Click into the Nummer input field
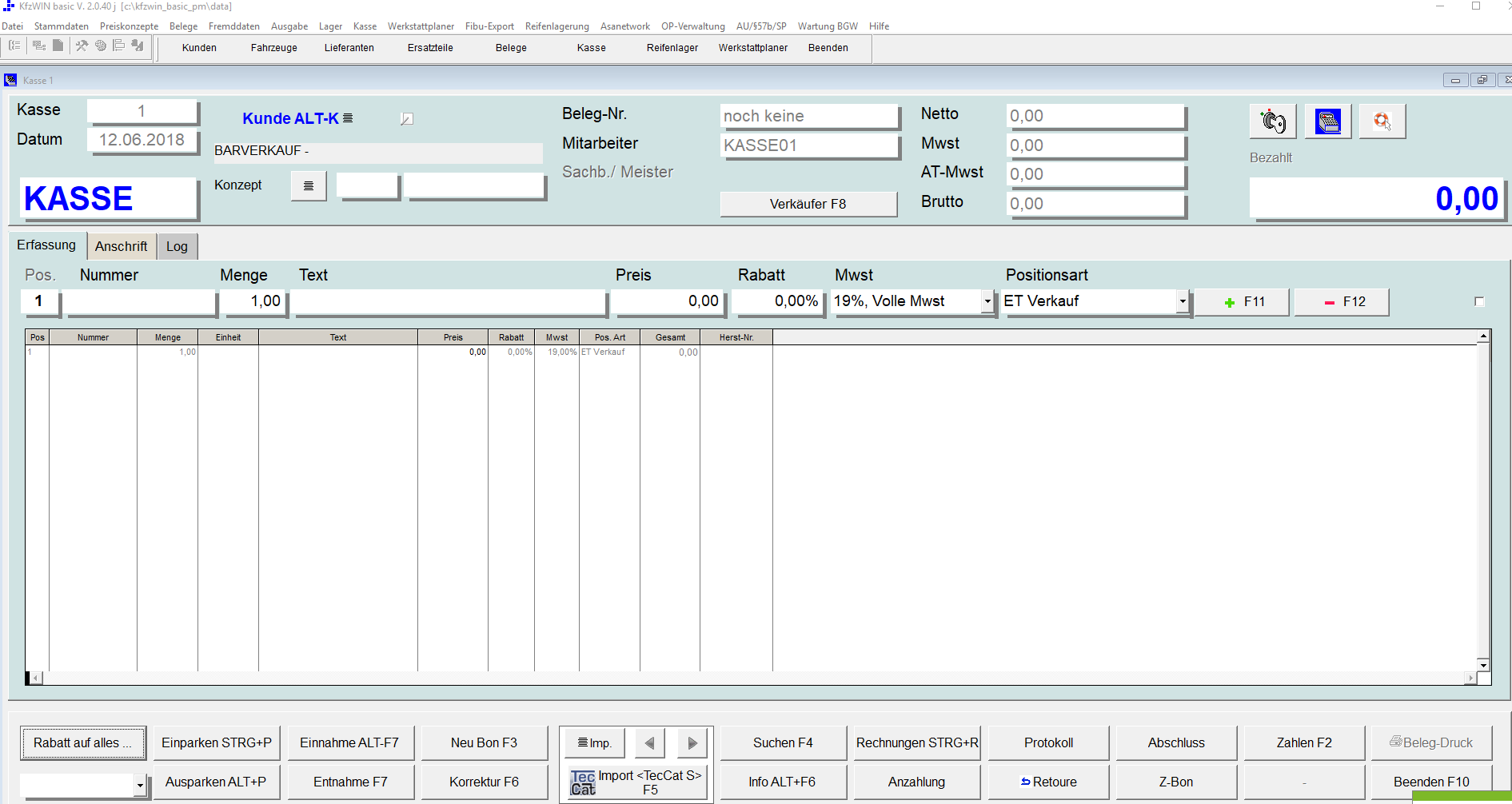1512x804 pixels. 140,301
